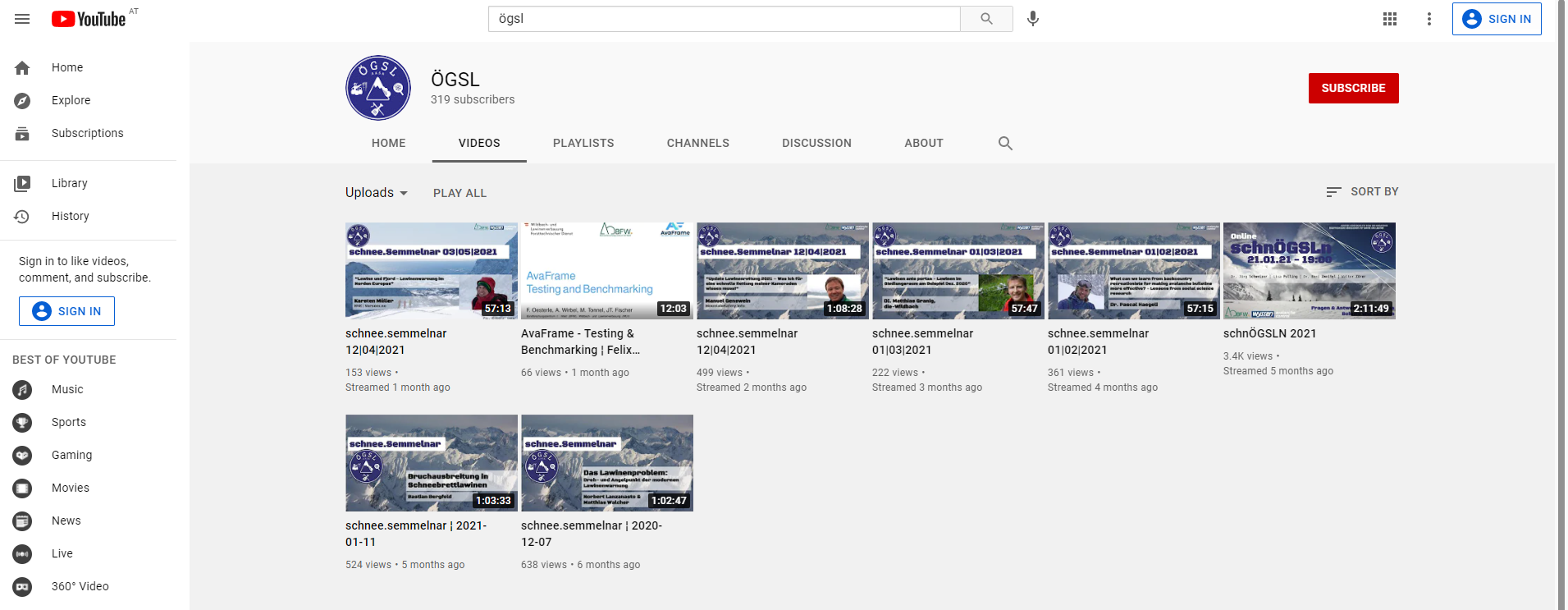Go to the DISCUSSION tab

(816, 143)
